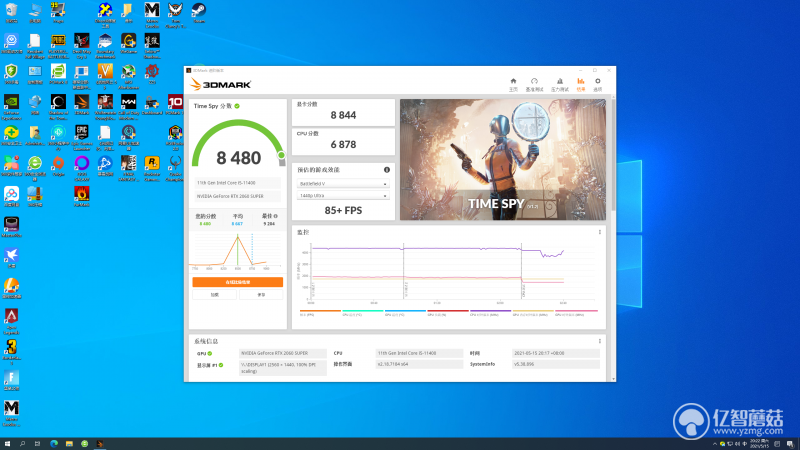800x450 pixels.
Task: Open the PUBG desktop shortcut
Action: click(58, 46)
